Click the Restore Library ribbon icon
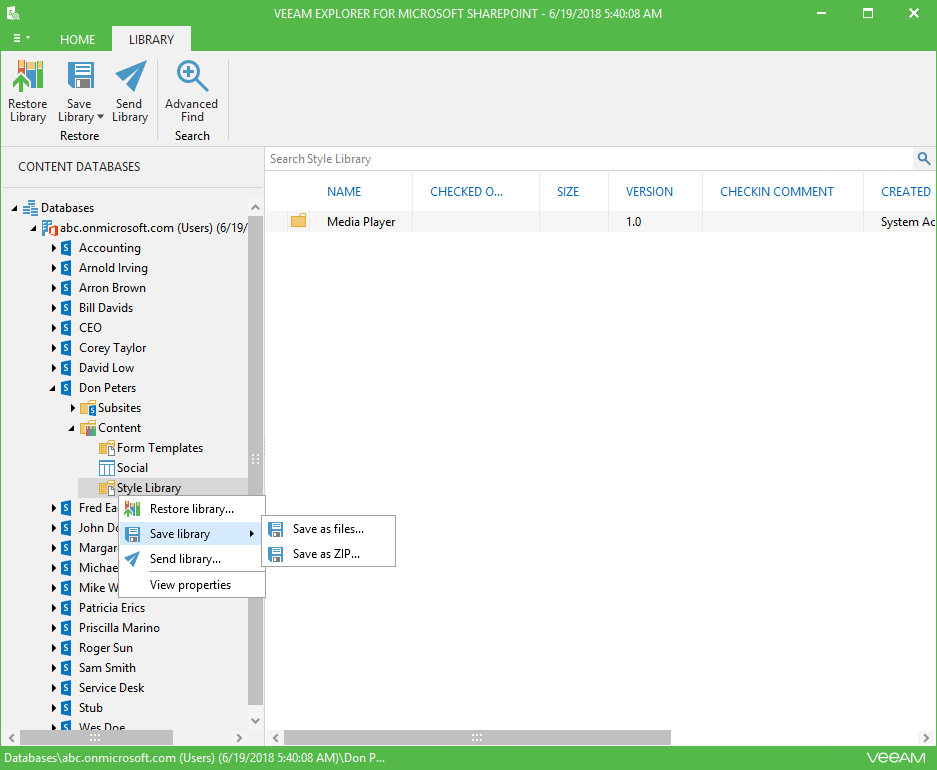 [x=28, y=76]
